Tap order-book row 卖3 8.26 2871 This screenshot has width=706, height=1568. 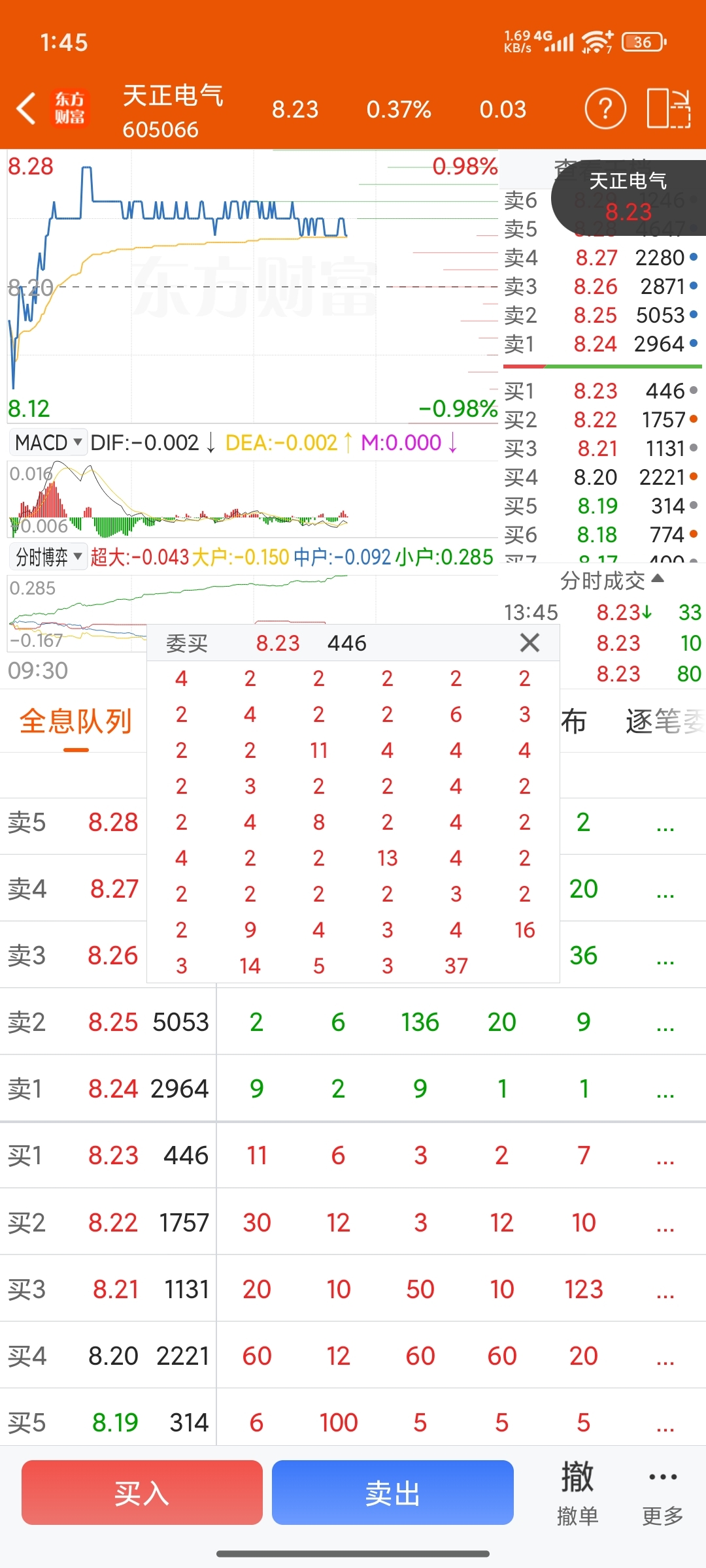(601, 286)
